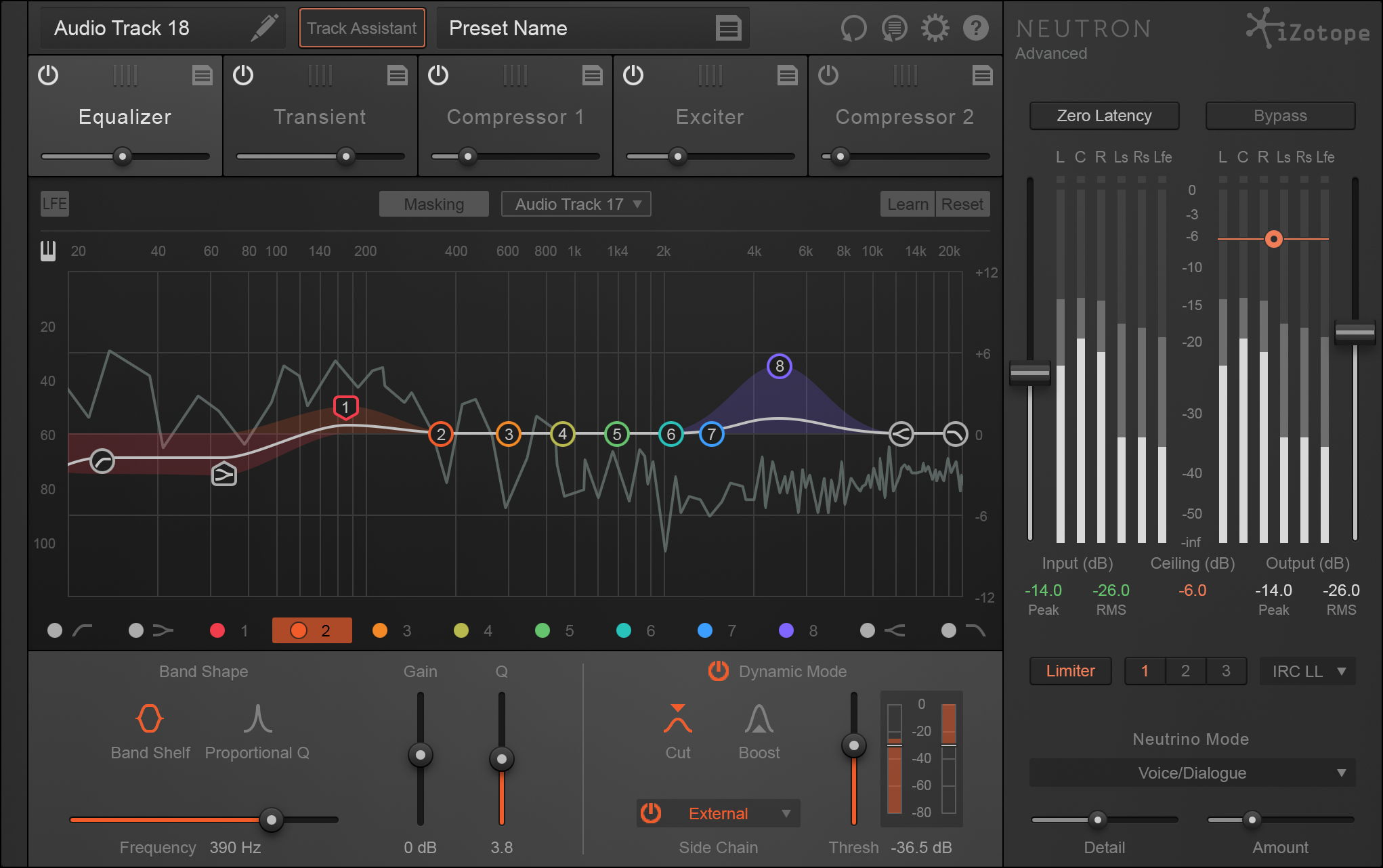
Task: Click the Q vertical slider handle
Action: 502,759
